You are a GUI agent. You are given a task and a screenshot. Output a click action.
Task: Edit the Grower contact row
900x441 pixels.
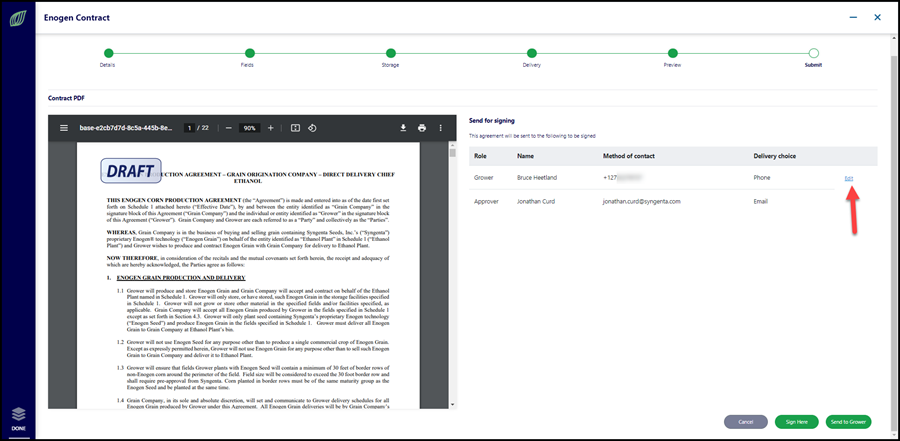(x=849, y=178)
